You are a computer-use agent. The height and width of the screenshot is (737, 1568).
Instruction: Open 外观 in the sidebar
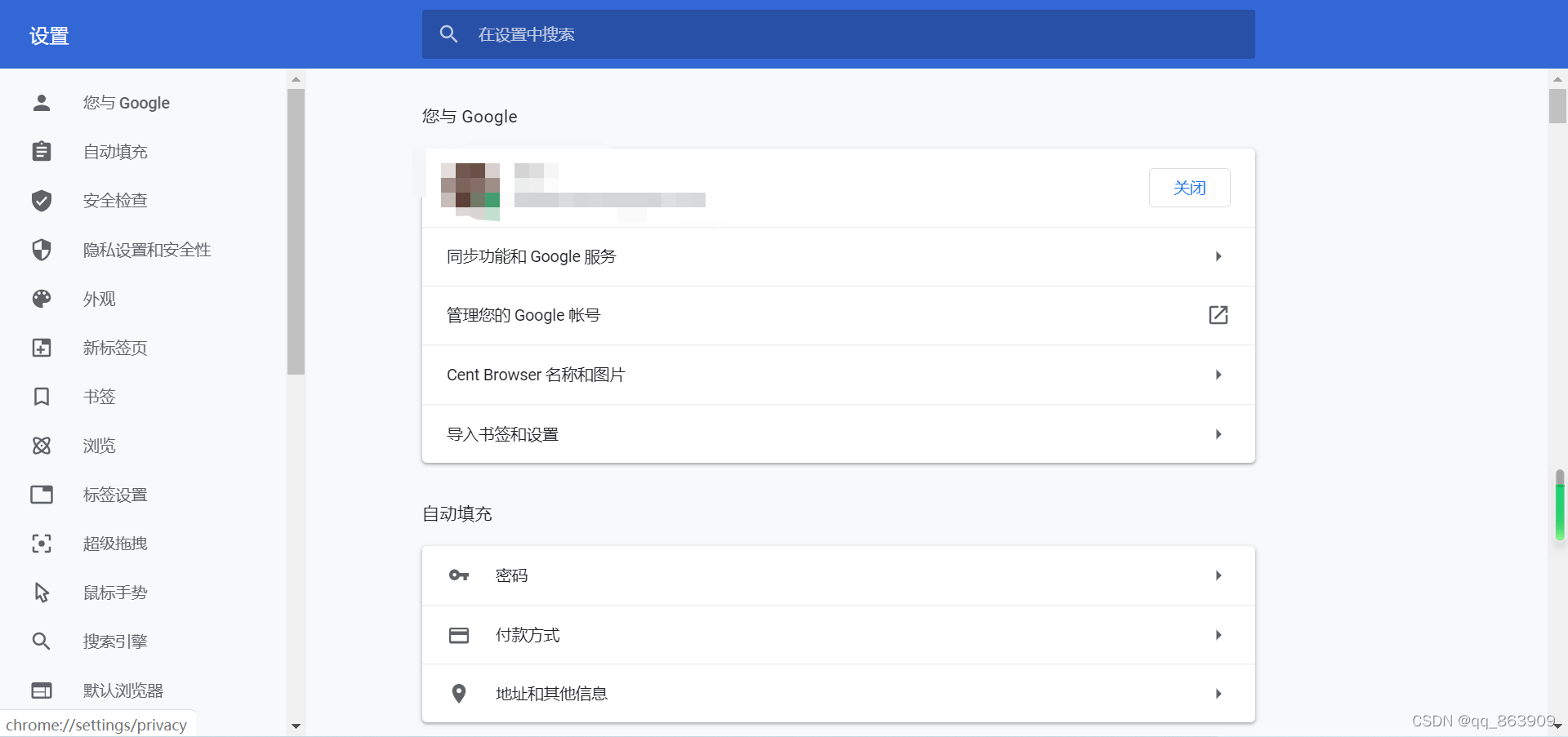point(100,299)
